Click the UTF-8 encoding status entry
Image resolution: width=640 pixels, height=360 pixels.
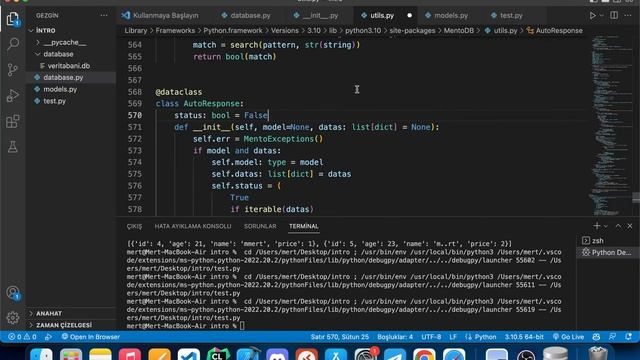pyautogui.click(x=431, y=337)
